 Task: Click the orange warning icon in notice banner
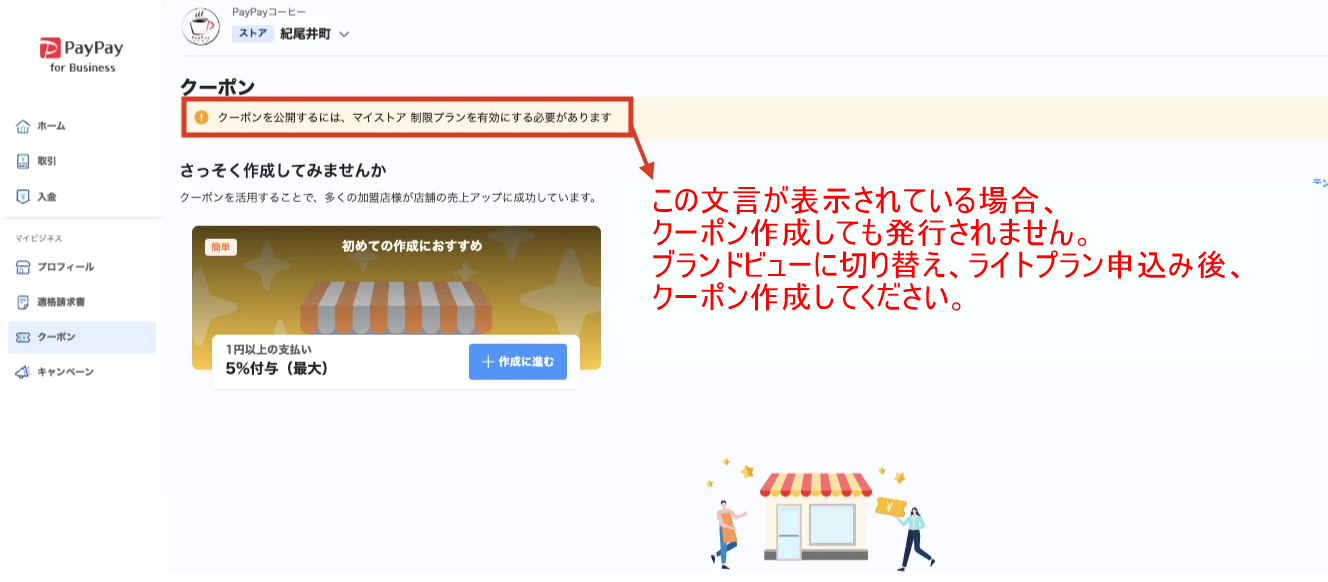201,118
